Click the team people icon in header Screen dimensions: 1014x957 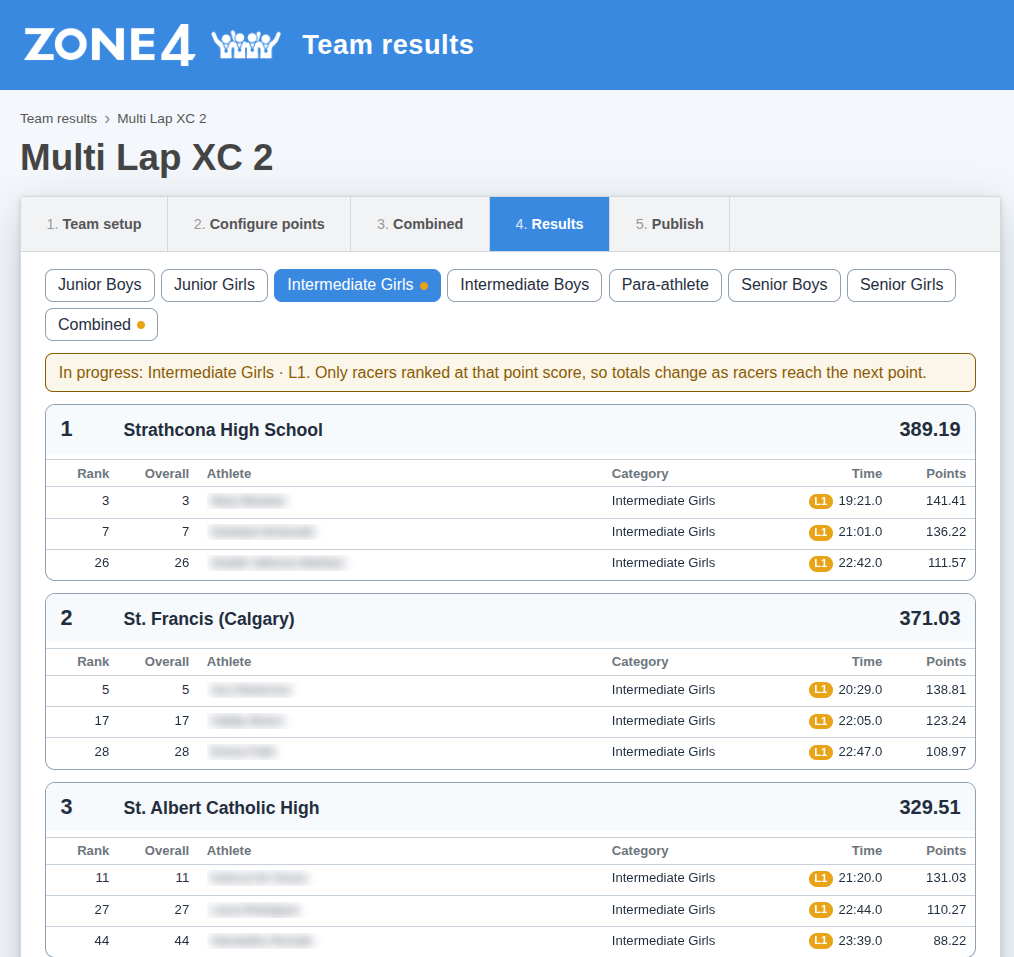pyautogui.click(x=246, y=45)
